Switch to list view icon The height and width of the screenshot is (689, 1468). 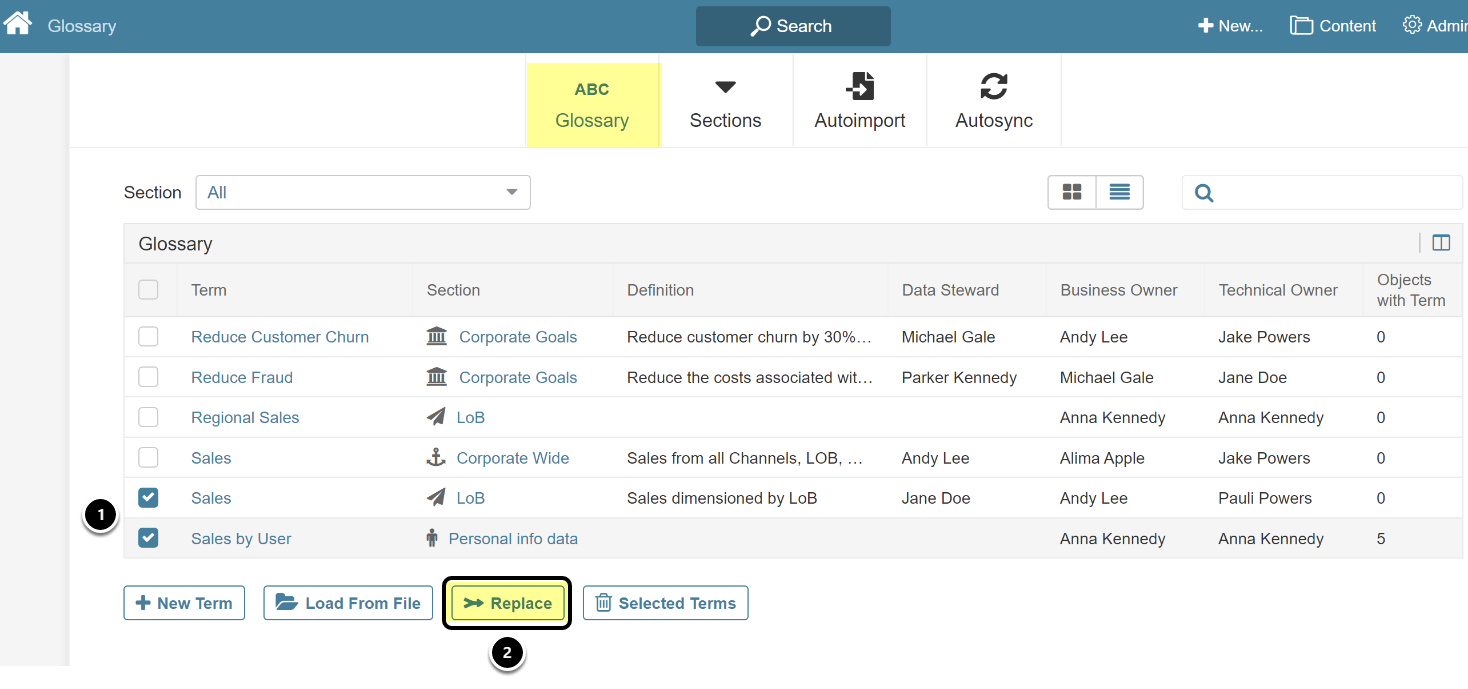pos(1119,192)
